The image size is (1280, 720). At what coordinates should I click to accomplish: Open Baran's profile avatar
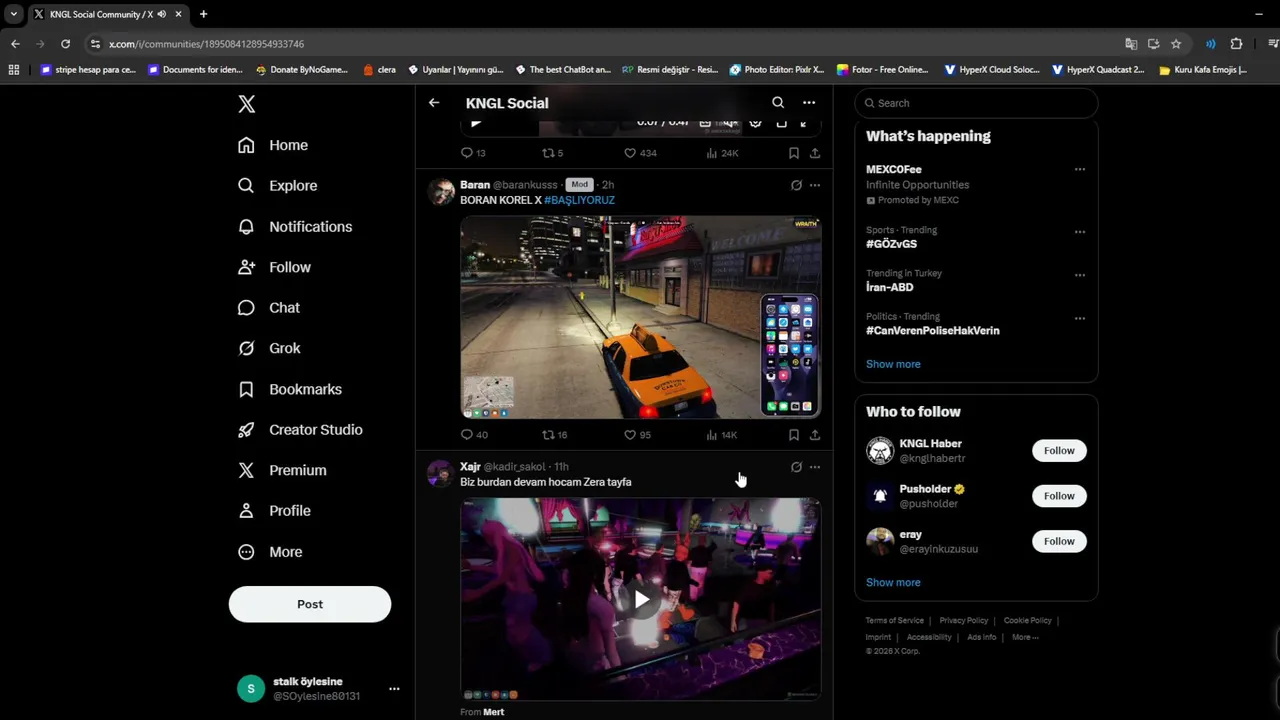(x=441, y=192)
